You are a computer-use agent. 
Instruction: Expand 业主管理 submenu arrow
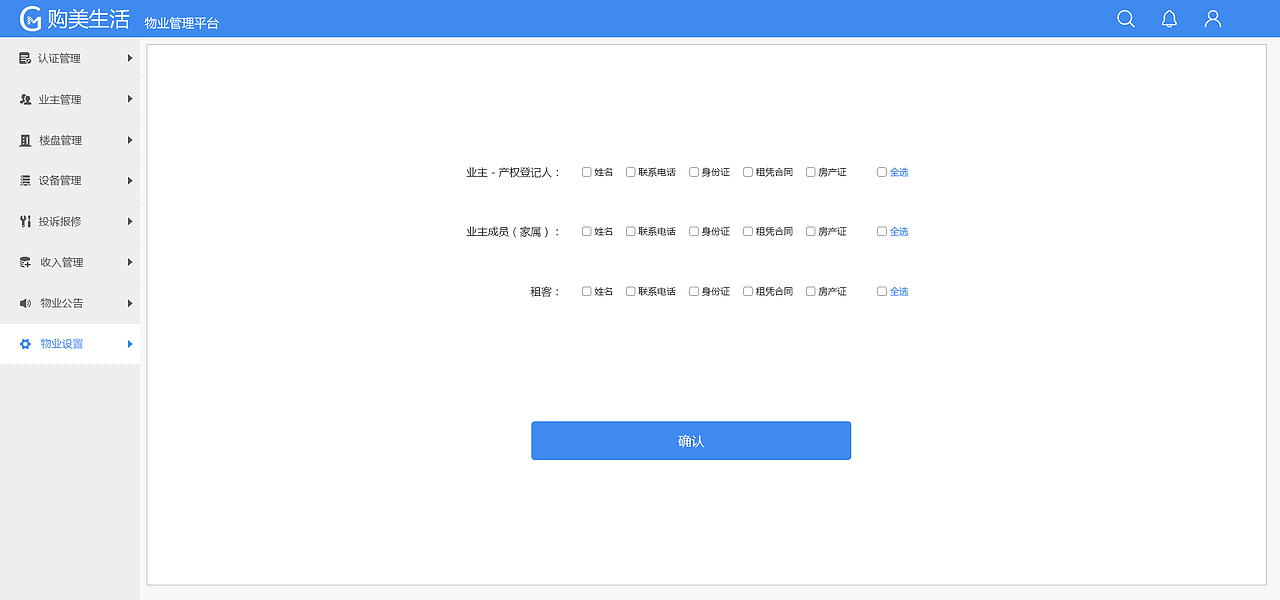pos(130,99)
